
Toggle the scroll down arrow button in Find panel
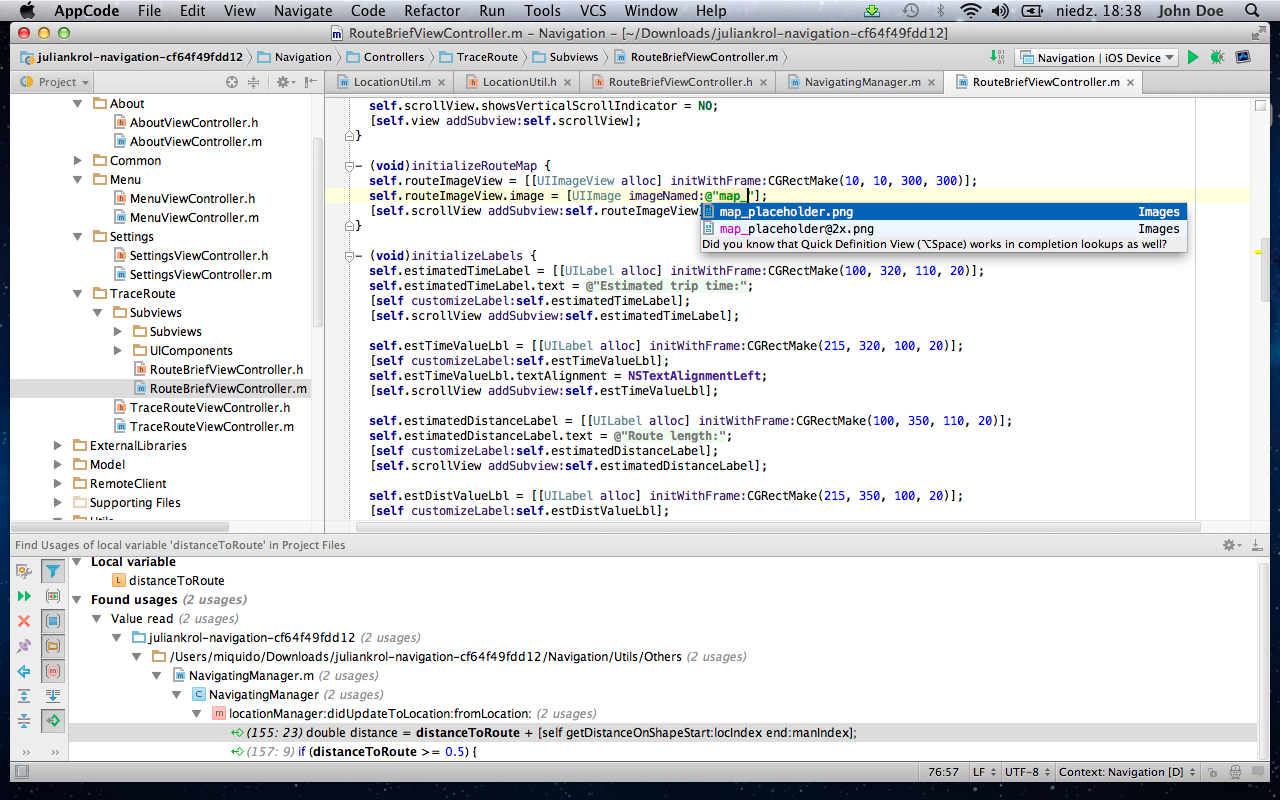[x=53, y=696]
